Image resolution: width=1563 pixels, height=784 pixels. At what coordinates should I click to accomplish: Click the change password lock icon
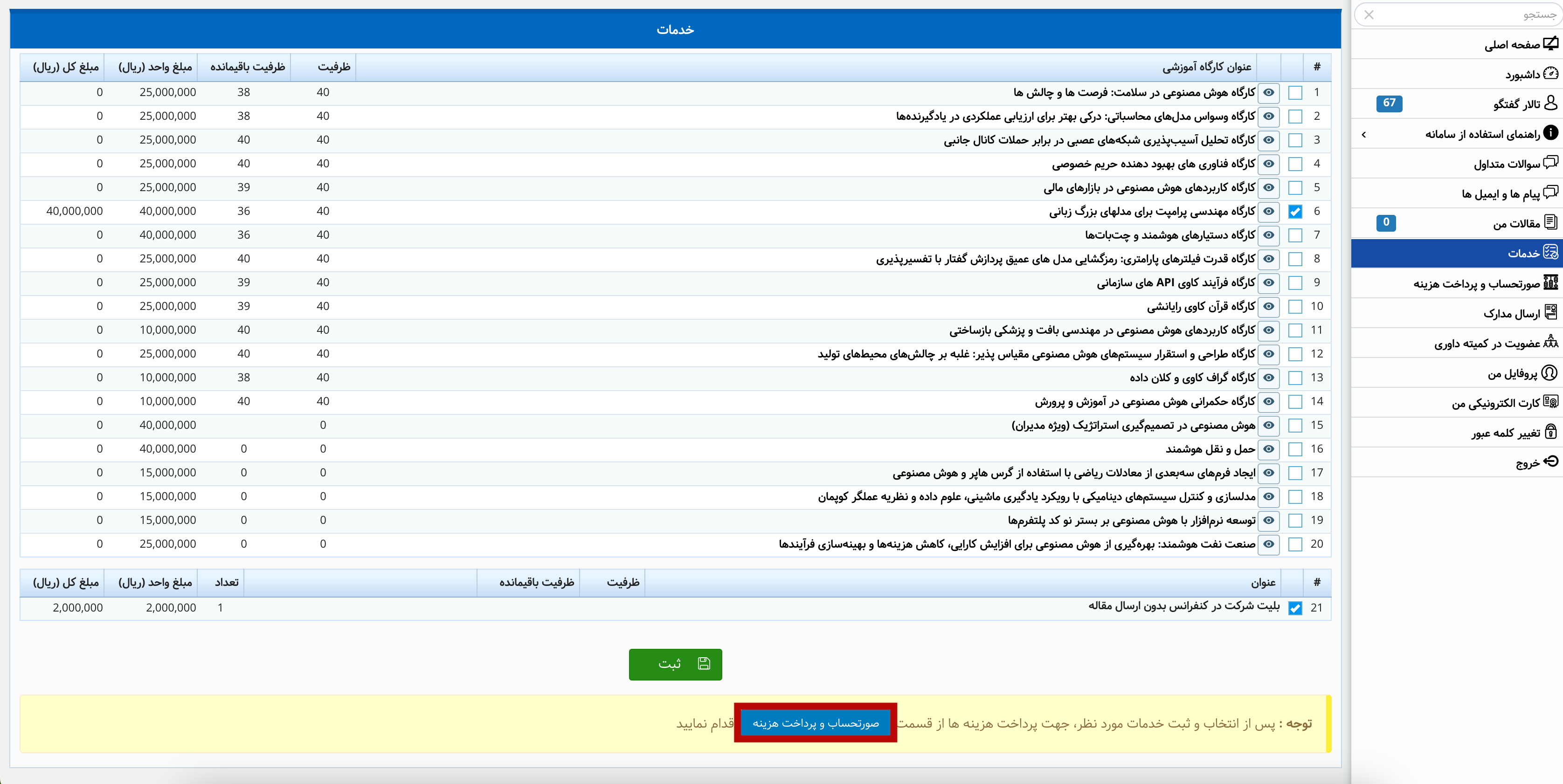click(x=1550, y=432)
